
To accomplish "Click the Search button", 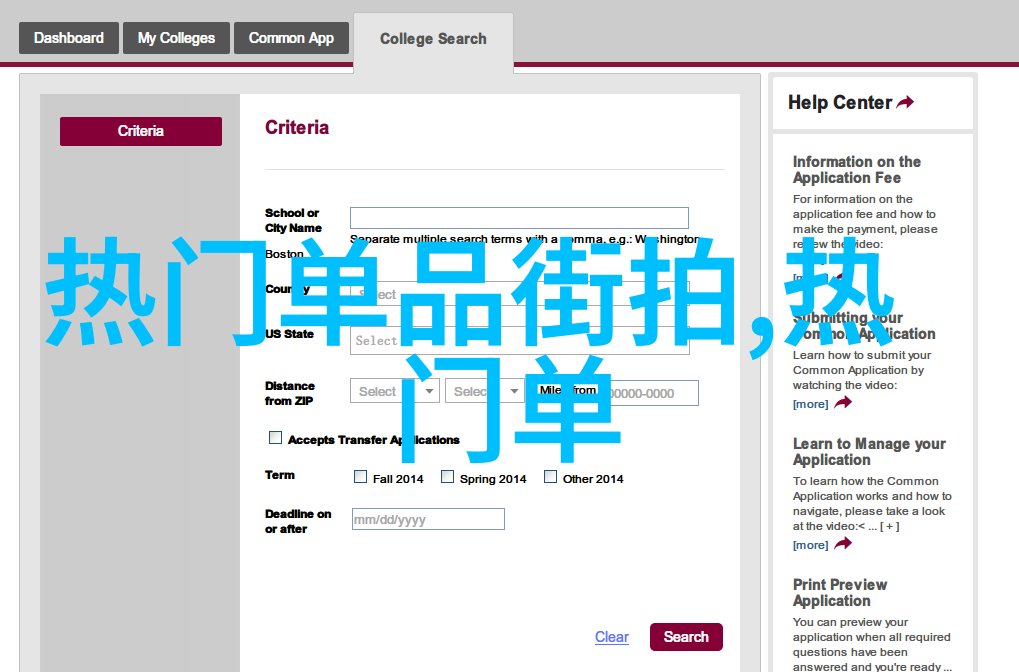I will [x=686, y=637].
